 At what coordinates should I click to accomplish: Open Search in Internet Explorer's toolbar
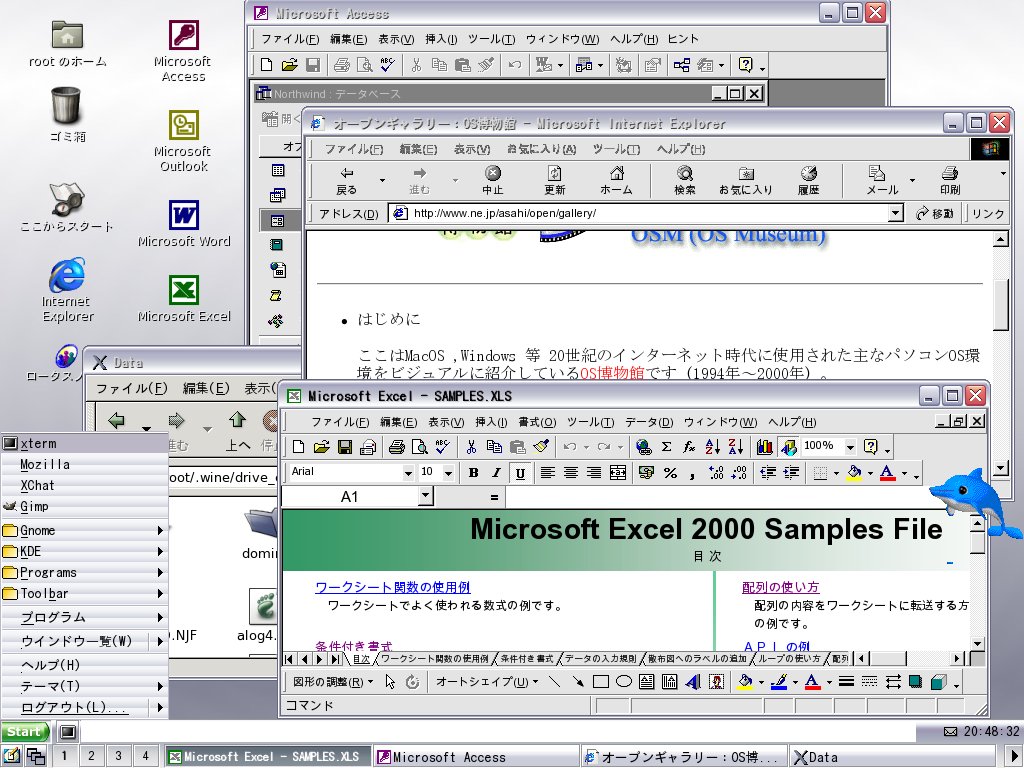point(684,181)
